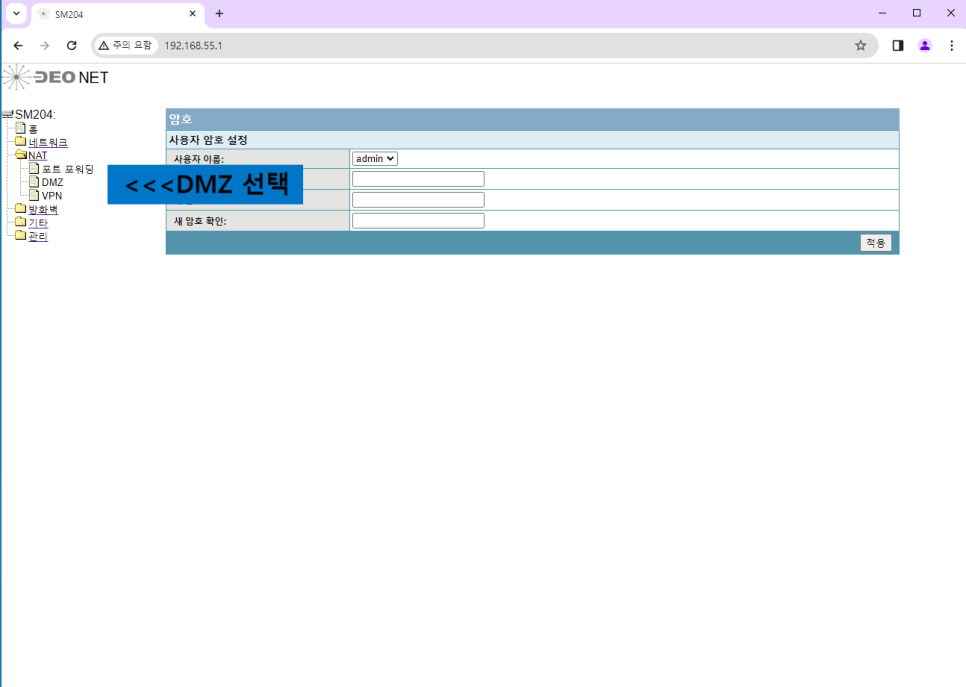Click the security warning indicator
This screenshot has width=966, height=687.
coord(126,46)
